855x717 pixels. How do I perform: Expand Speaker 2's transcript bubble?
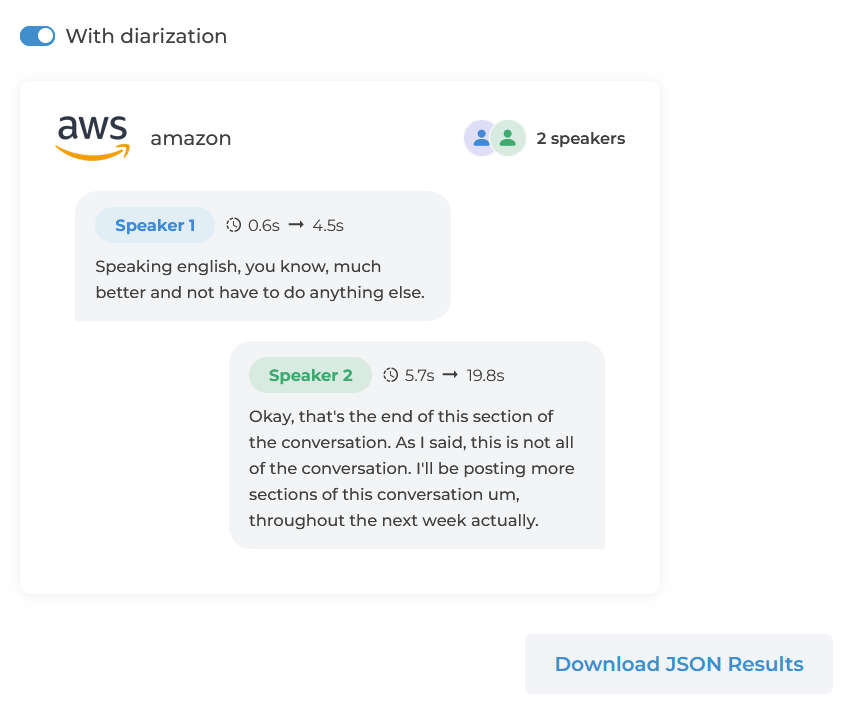pyautogui.click(x=416, y=445)
